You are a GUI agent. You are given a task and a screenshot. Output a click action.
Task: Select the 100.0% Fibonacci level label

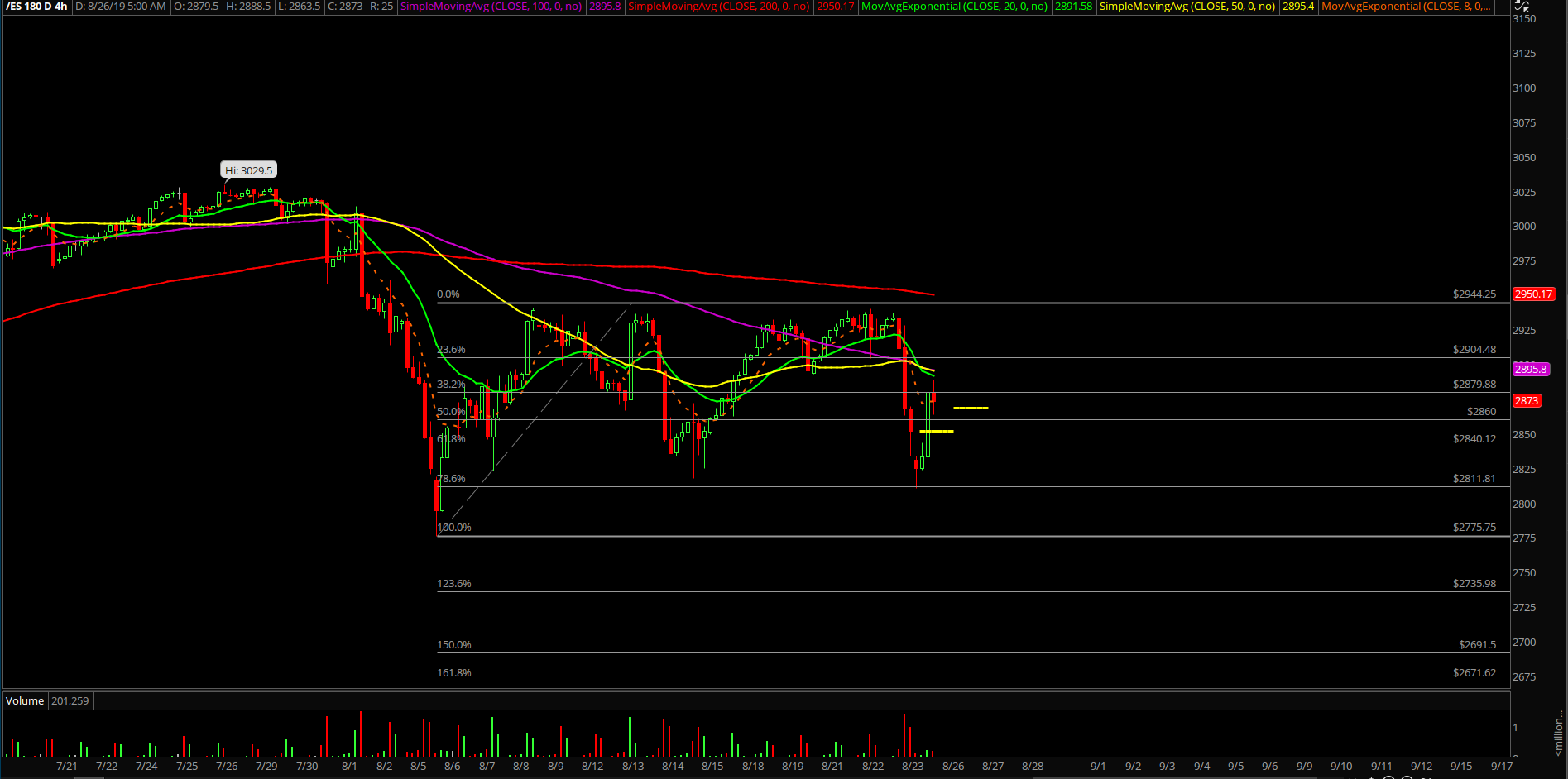(454, 528)
